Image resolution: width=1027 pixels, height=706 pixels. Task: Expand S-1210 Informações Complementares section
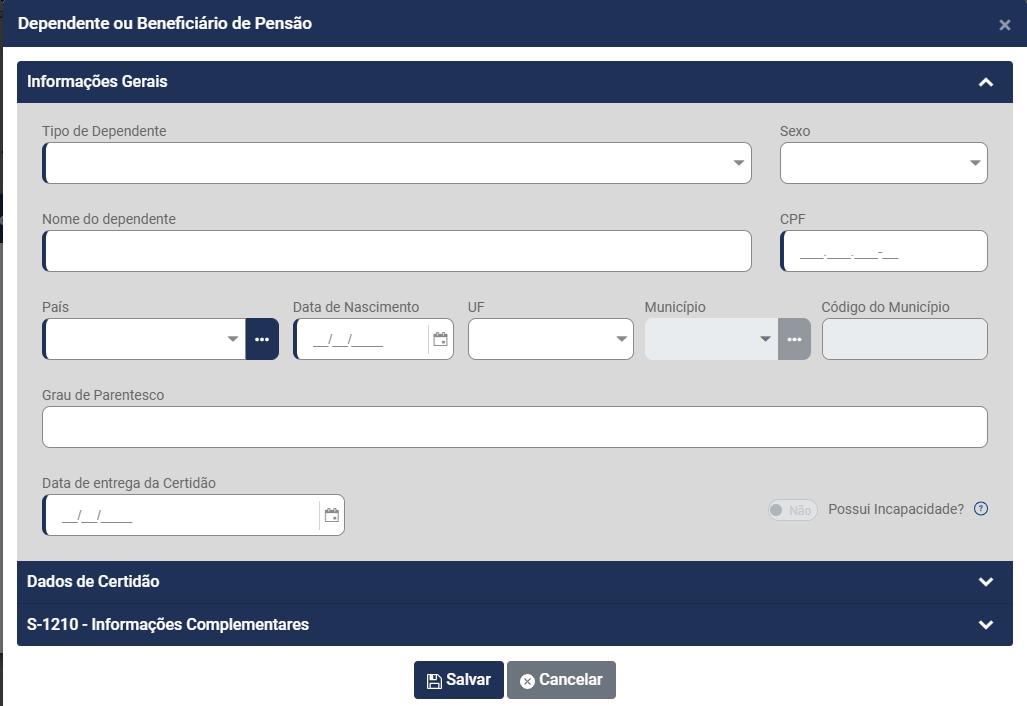point(985,625)
